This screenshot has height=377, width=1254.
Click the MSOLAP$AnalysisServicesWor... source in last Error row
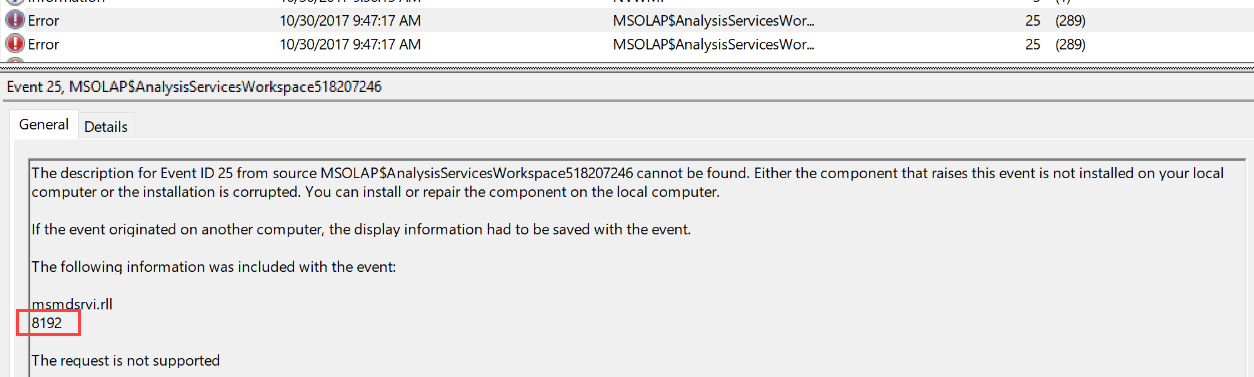pos(713,44)
